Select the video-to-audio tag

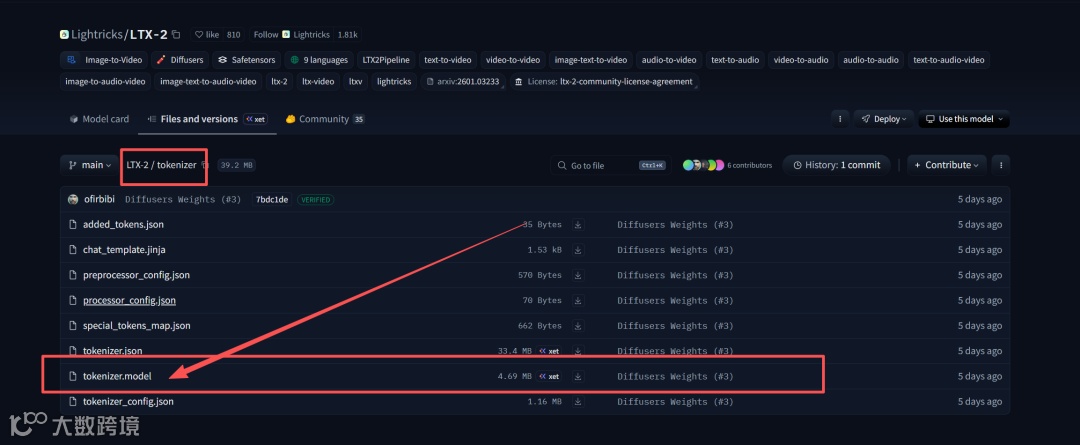pyautogui.click(x=801, y=60)
